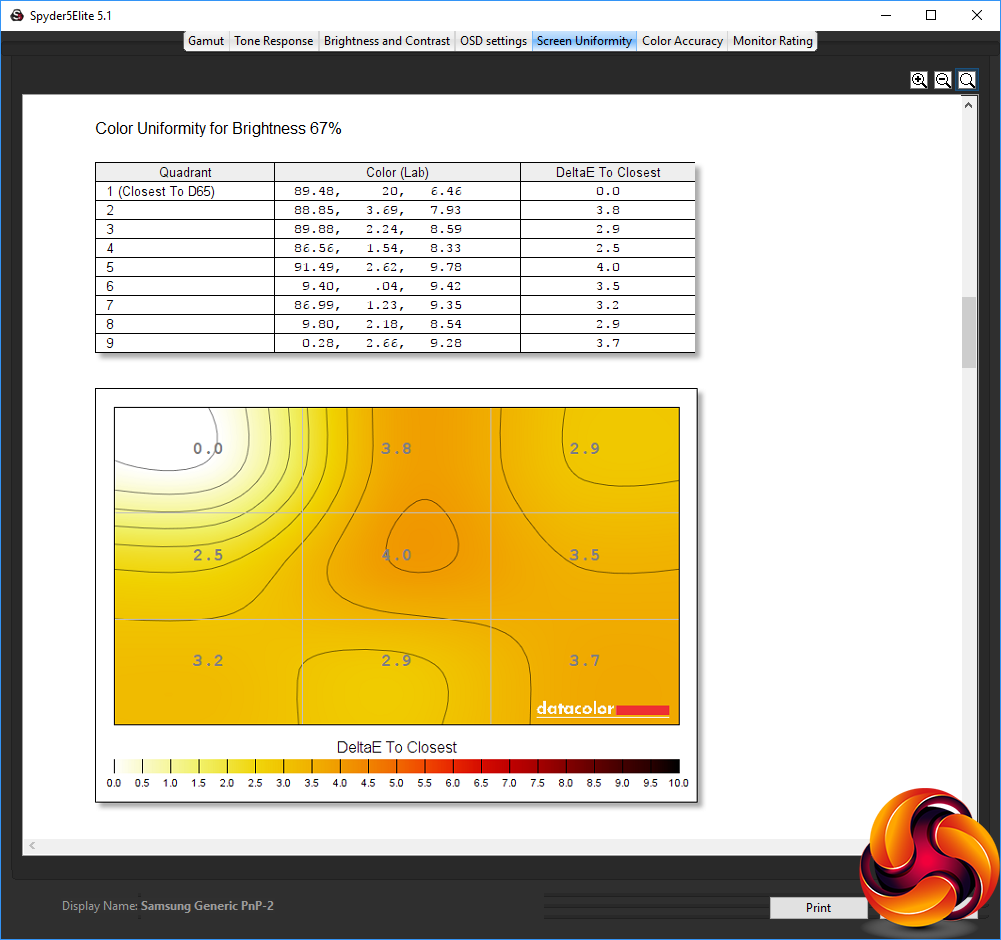The image size is (1001, 940).
Task: Show the Color Accuracy tab
Action: point(682,41)
